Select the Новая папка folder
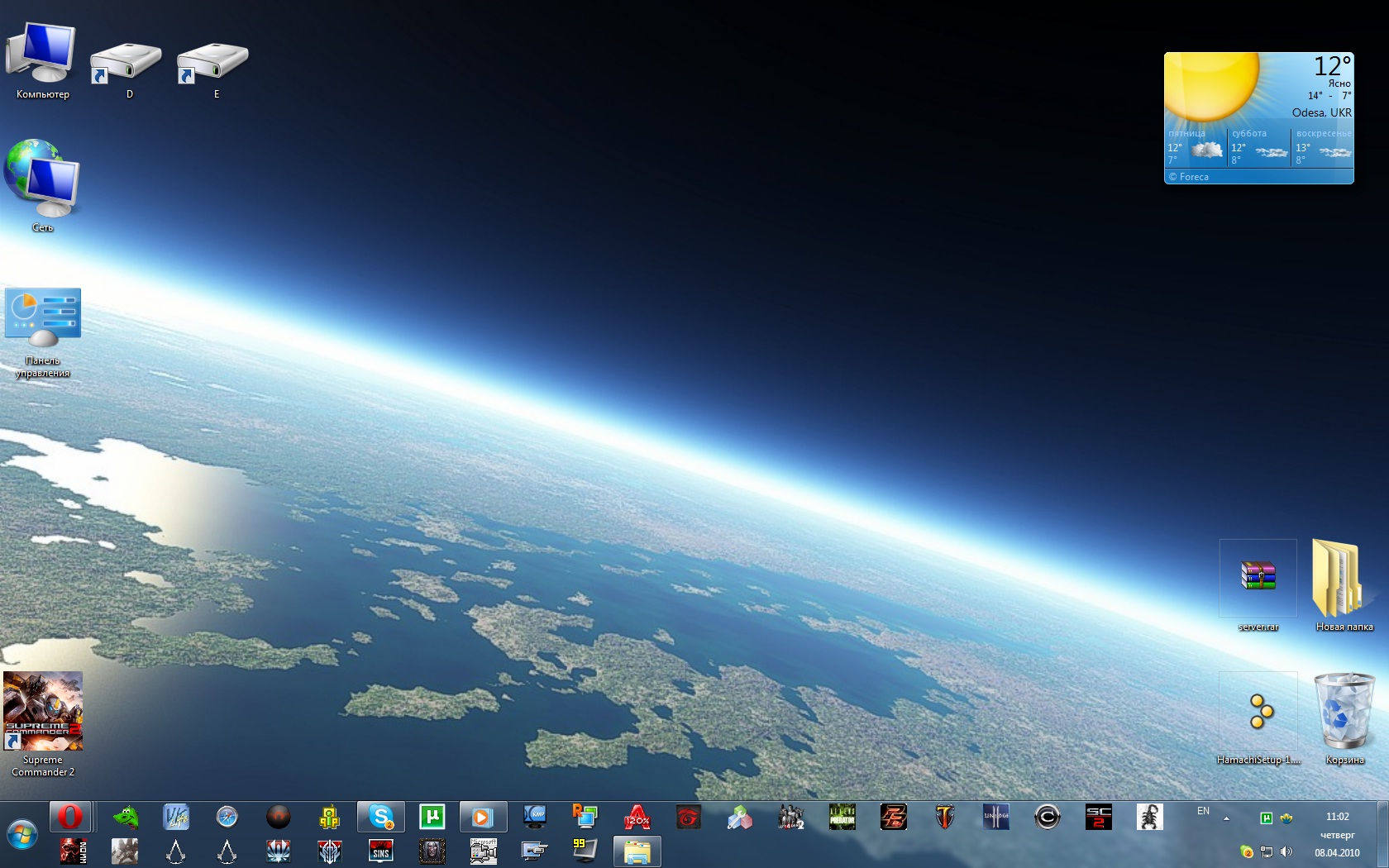This screenshot has height=868, width=1389. coord(1344,586)
